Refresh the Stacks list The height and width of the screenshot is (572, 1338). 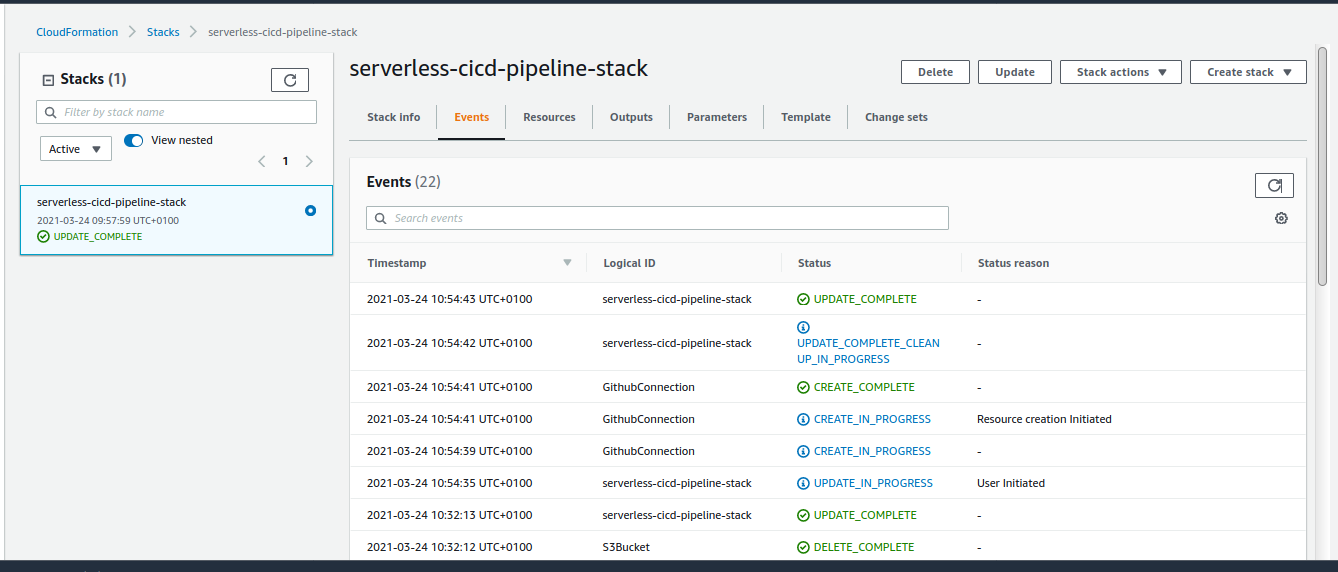tap(290, 80)
